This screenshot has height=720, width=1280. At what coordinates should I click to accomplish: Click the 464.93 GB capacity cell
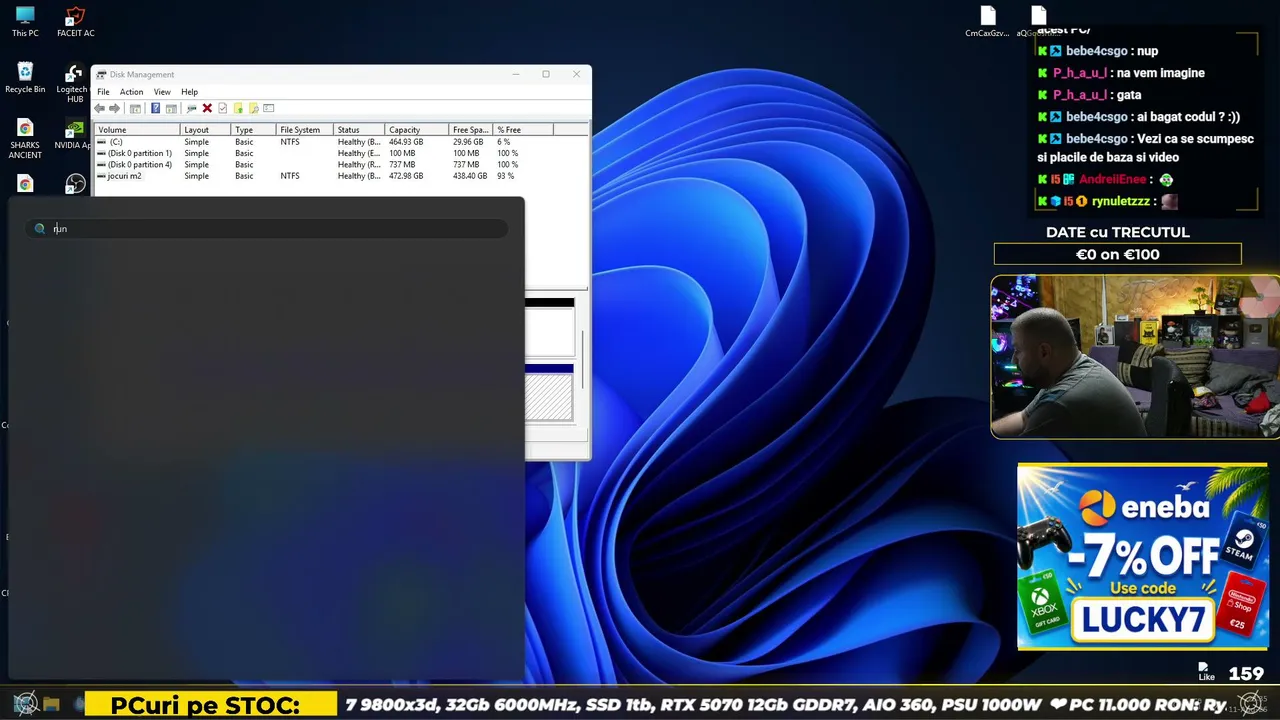pos(406,142)
